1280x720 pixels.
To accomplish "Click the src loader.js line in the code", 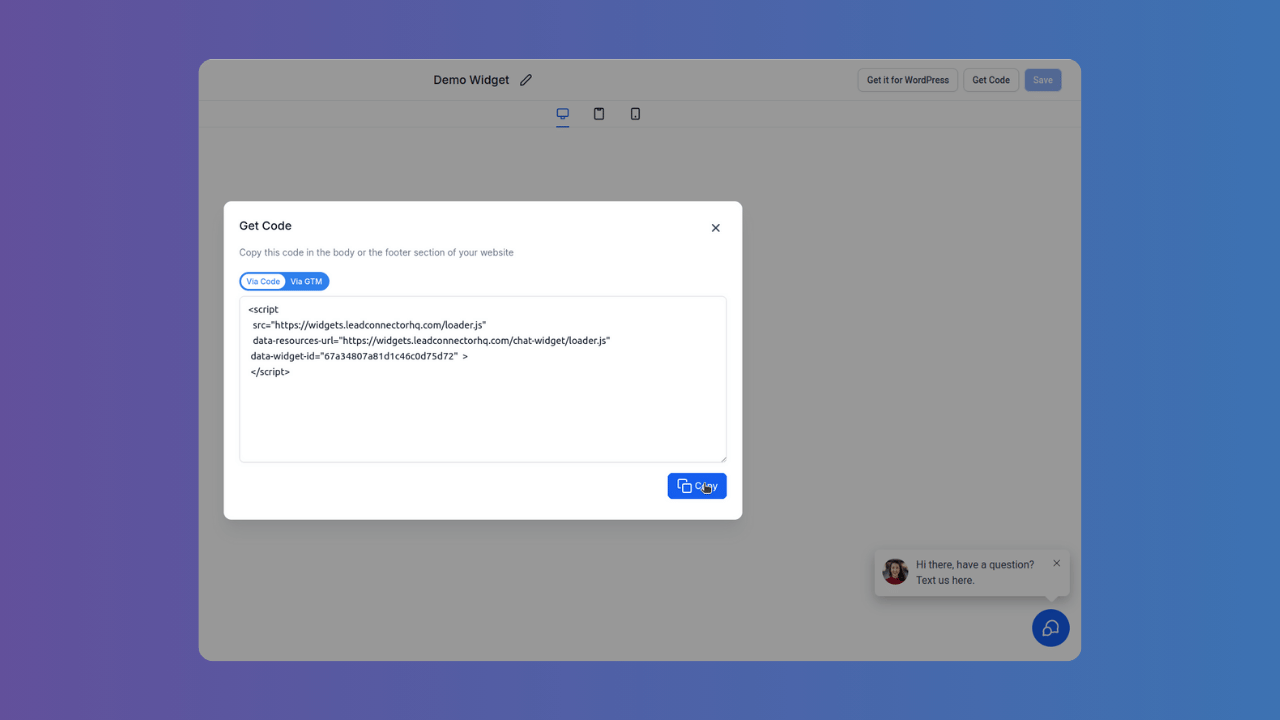I will [369, 325].
